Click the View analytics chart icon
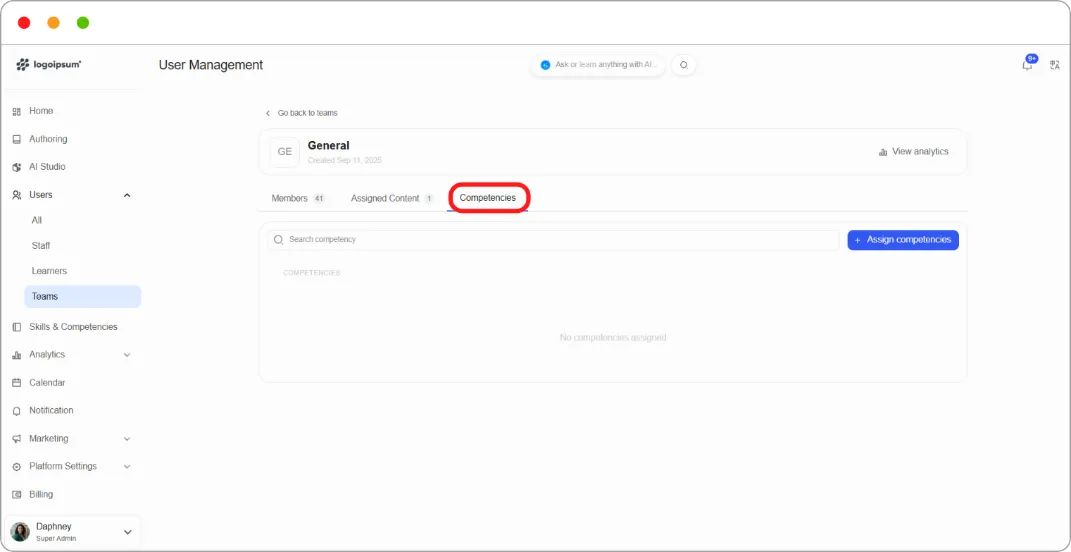 (x=882, y=152)
